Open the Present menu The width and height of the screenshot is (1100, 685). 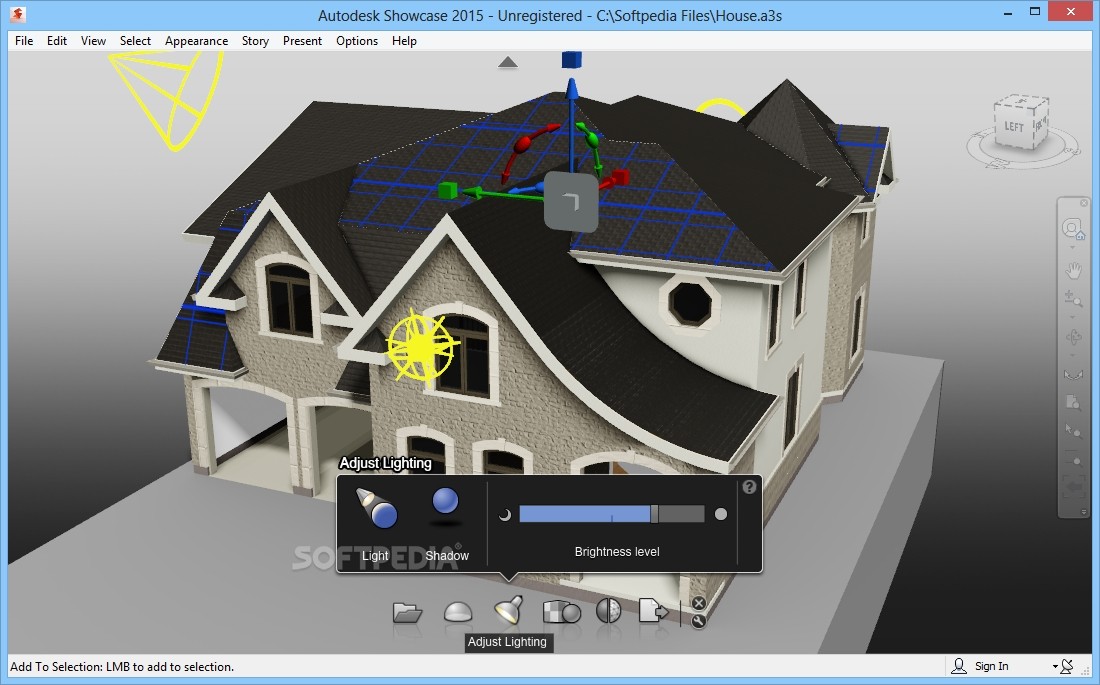pyautogui.click(x=302, y=41)
